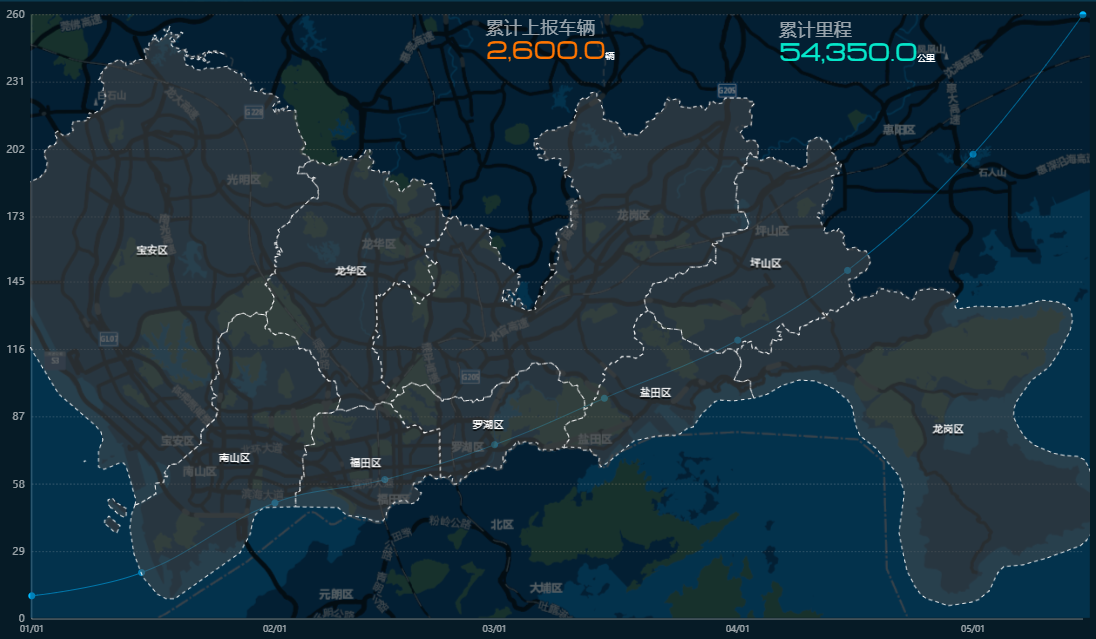Click the line chart data point at 04/01
The image size is (1096, 639).
point(737,340)
